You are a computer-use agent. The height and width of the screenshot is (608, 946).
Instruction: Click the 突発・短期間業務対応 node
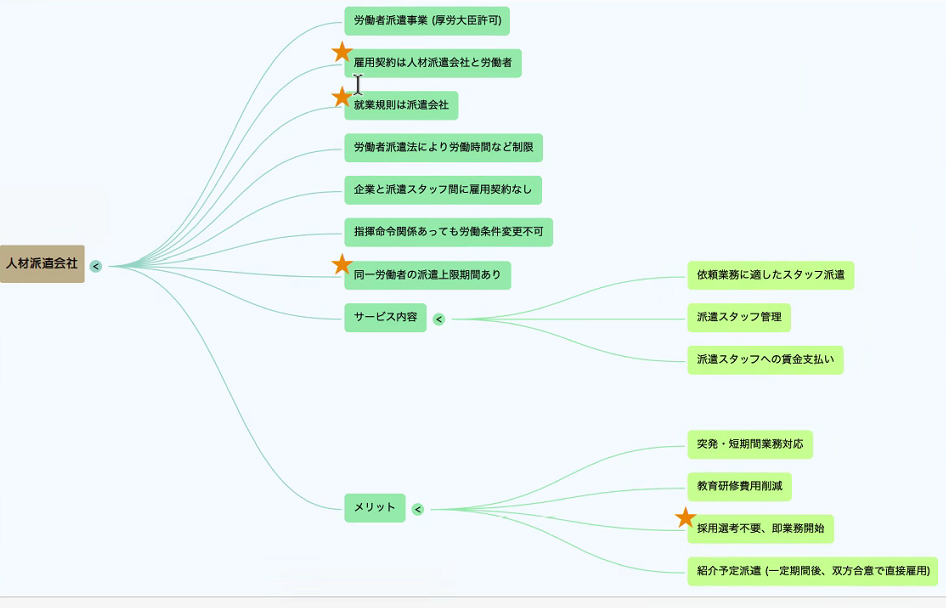click(x=749, y=444)
